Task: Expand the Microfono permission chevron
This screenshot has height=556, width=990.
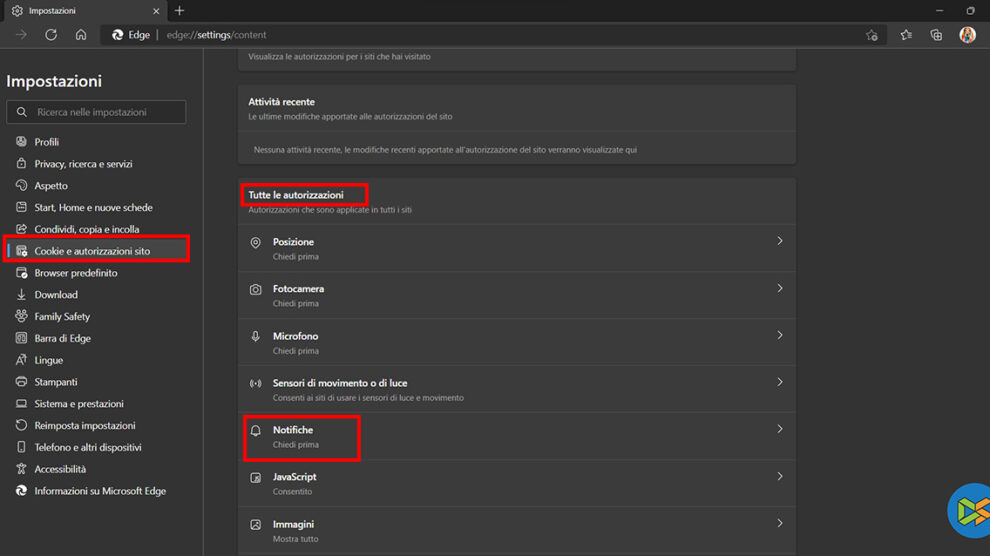Action: 779,336
